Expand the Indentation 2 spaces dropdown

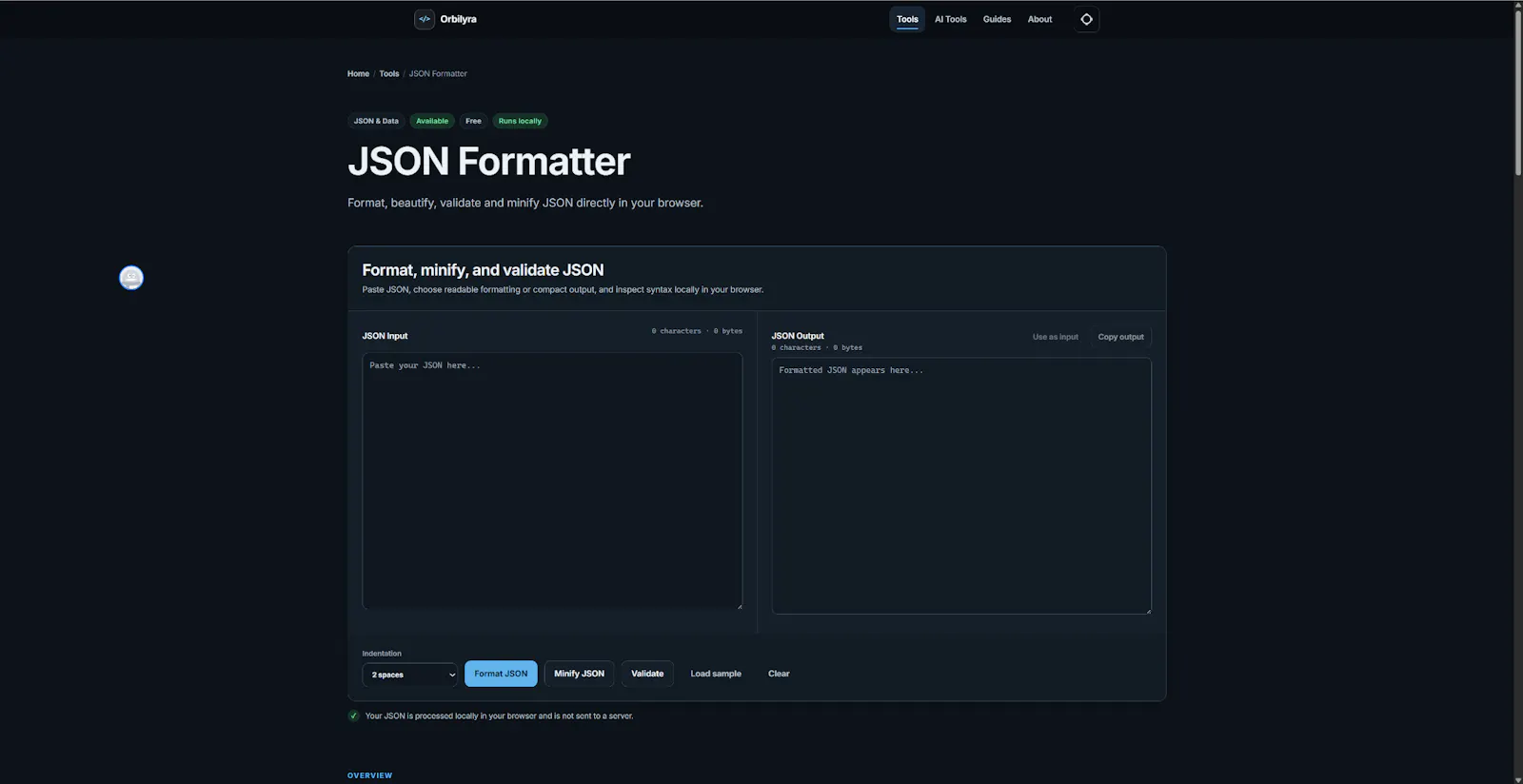click(409, 675)
